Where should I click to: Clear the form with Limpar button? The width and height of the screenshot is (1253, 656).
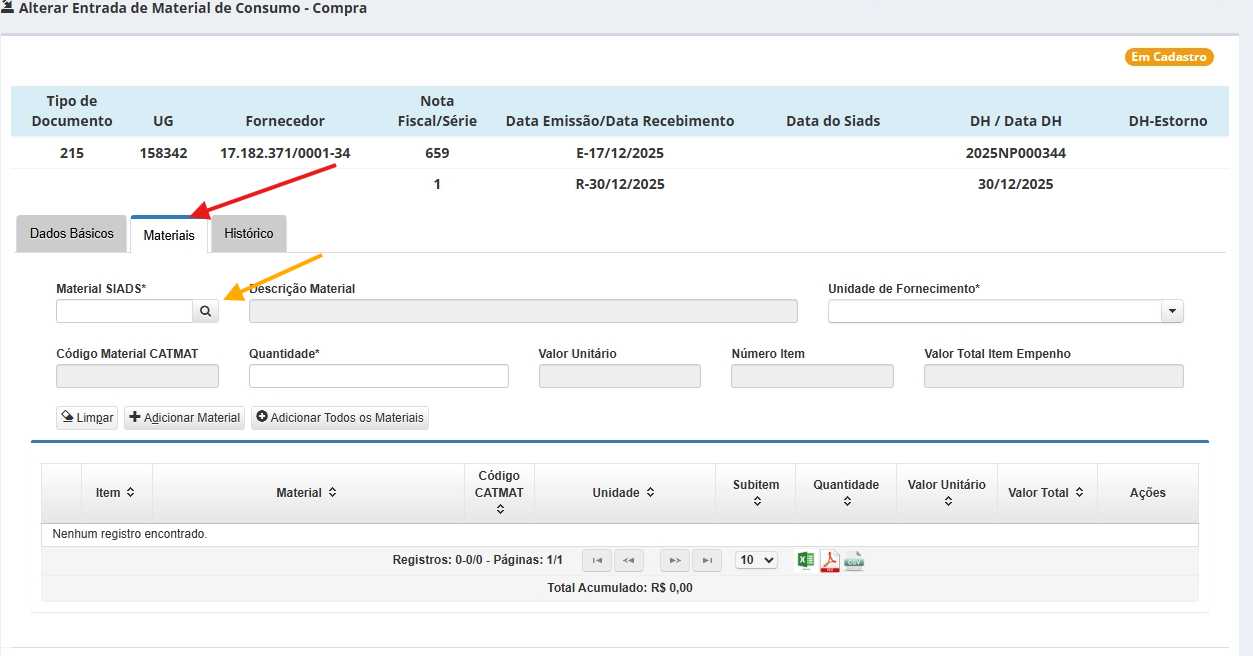[87, 418]
